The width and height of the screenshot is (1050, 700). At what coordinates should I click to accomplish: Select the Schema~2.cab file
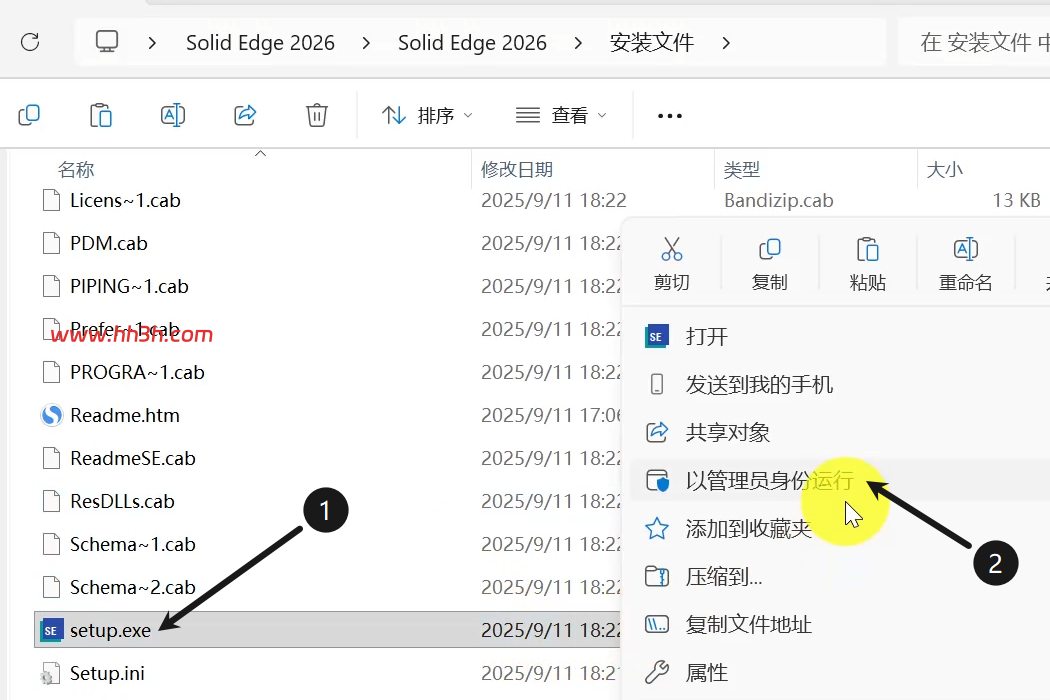point(133,587)
